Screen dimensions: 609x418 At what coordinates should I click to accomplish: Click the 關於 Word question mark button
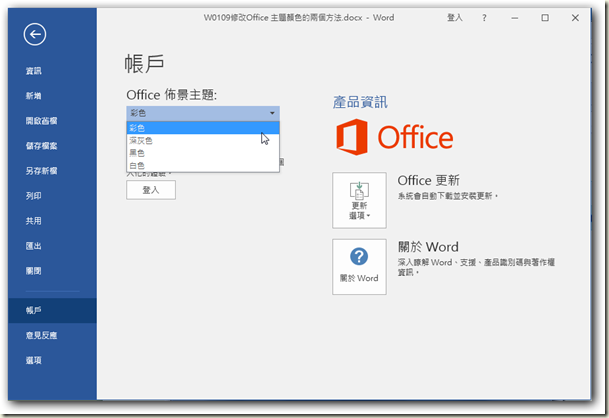pos(359,267)
